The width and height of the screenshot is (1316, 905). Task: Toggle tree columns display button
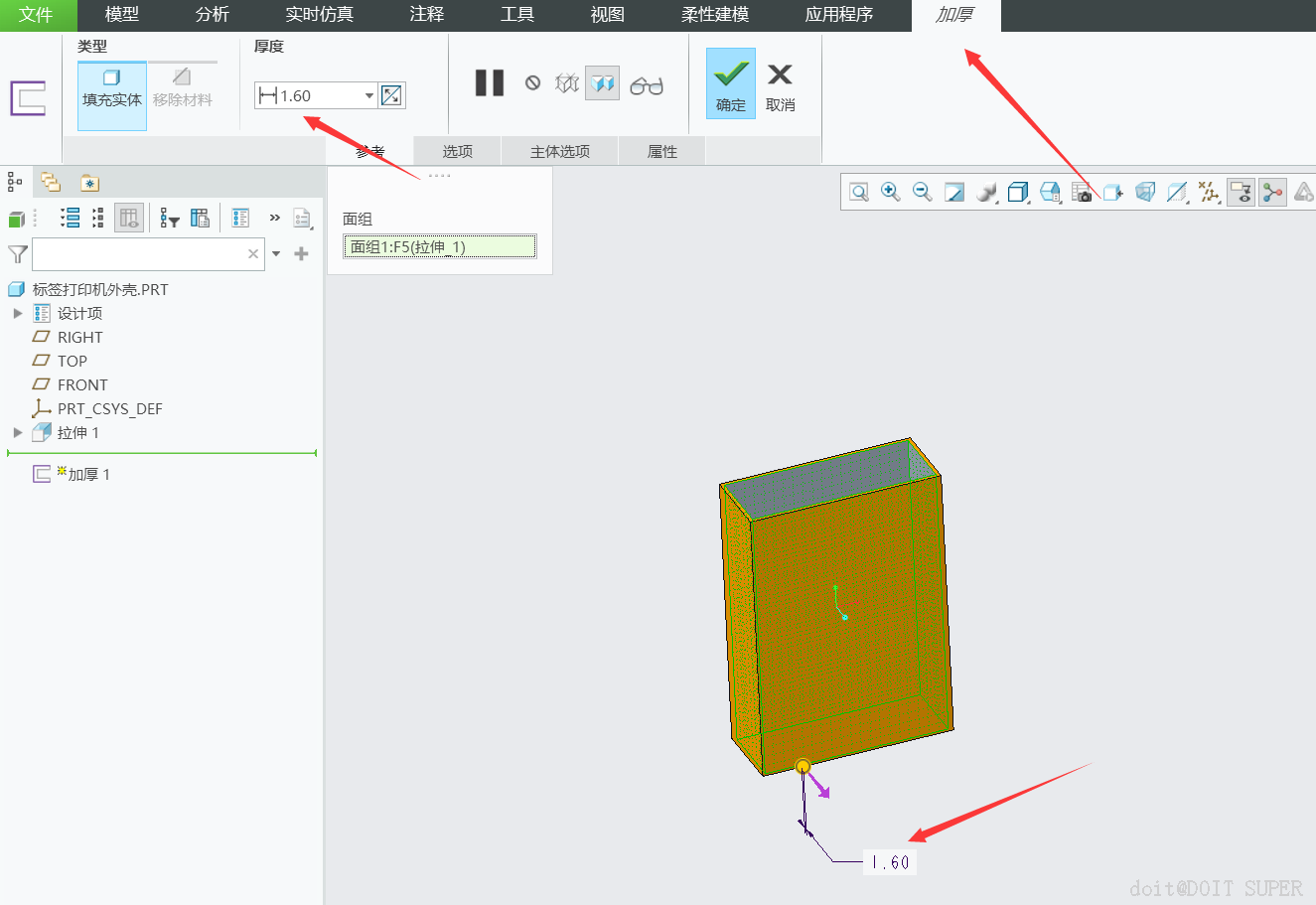[x=129, y=219]
